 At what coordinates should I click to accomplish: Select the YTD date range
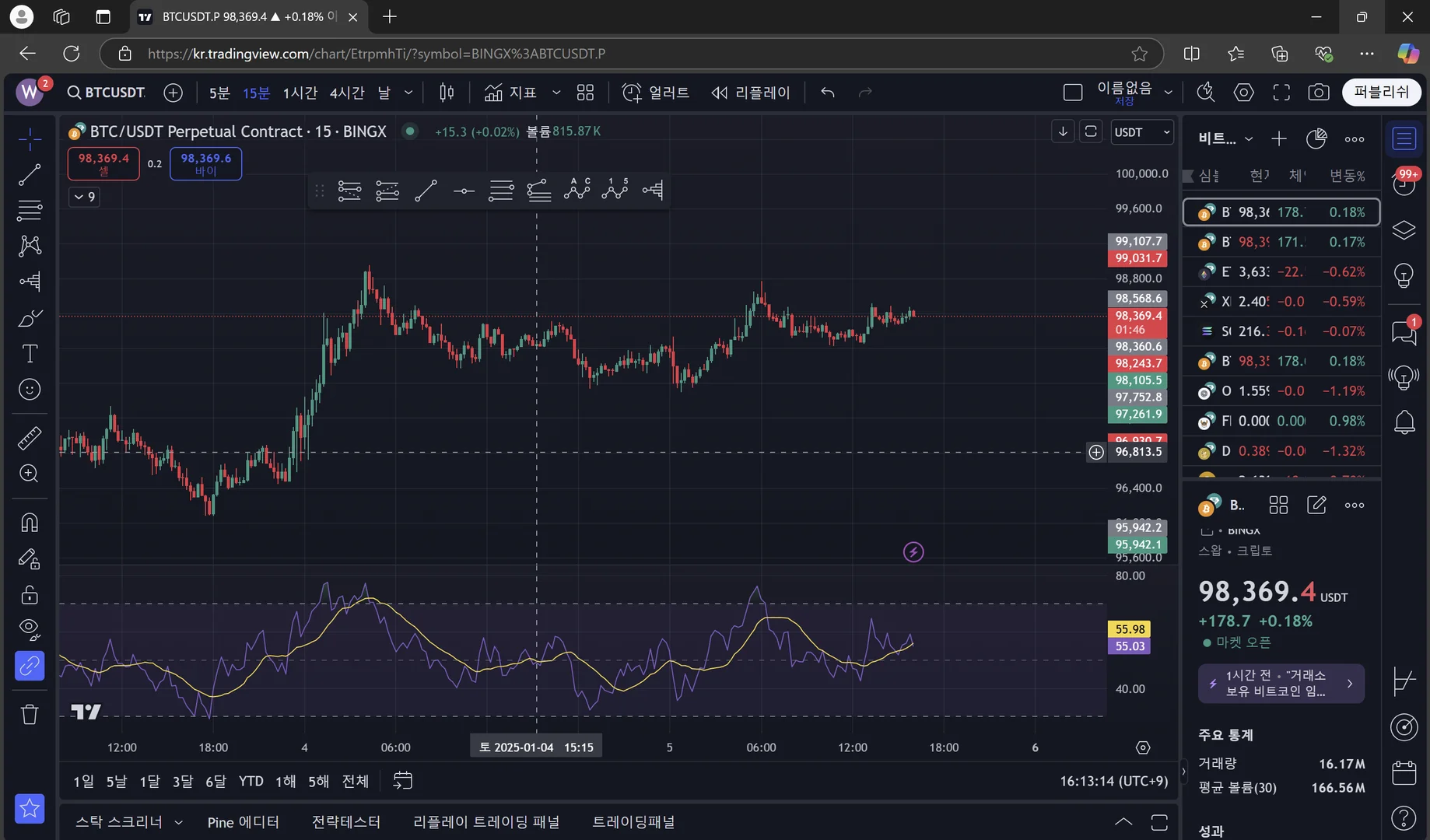pos(251,781)
